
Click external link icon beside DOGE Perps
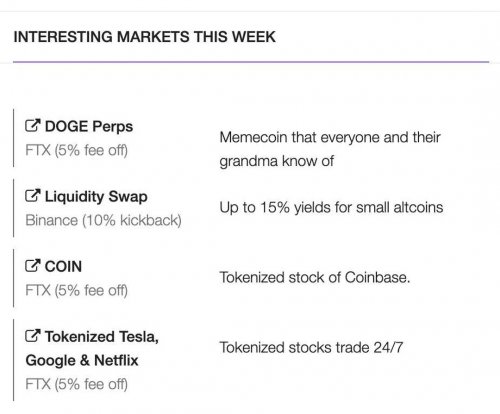click(33, 126)
